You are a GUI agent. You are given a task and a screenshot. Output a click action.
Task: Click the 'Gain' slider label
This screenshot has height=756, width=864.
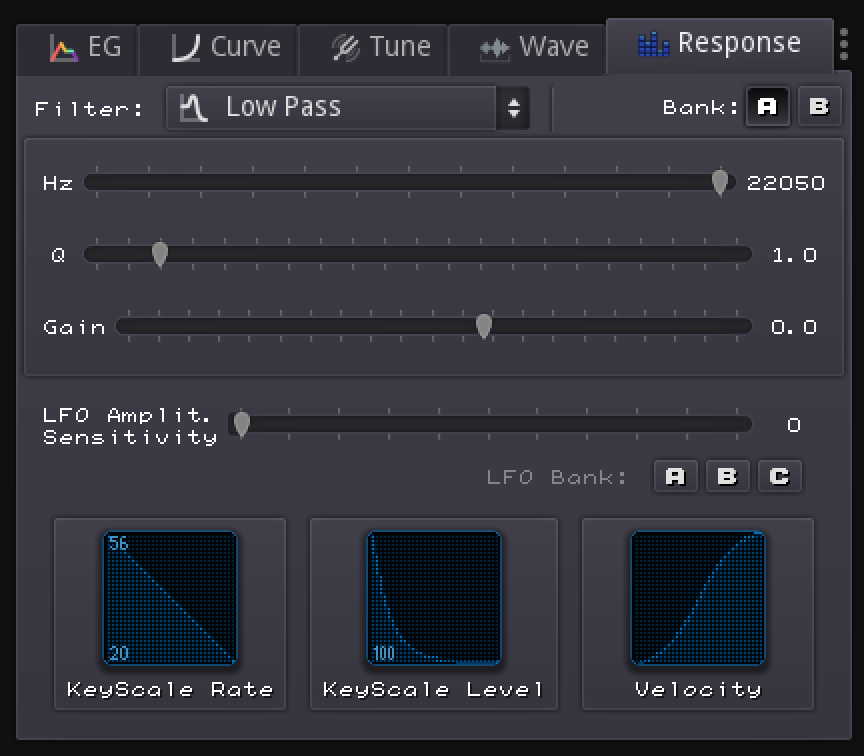74,327
